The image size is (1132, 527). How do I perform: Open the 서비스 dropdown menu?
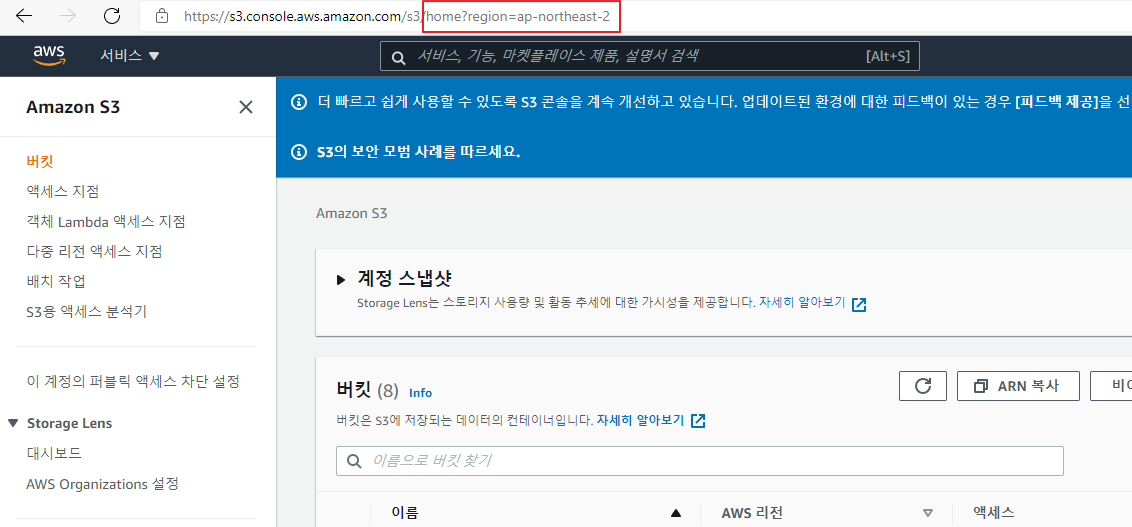click(x=129, y=56)
